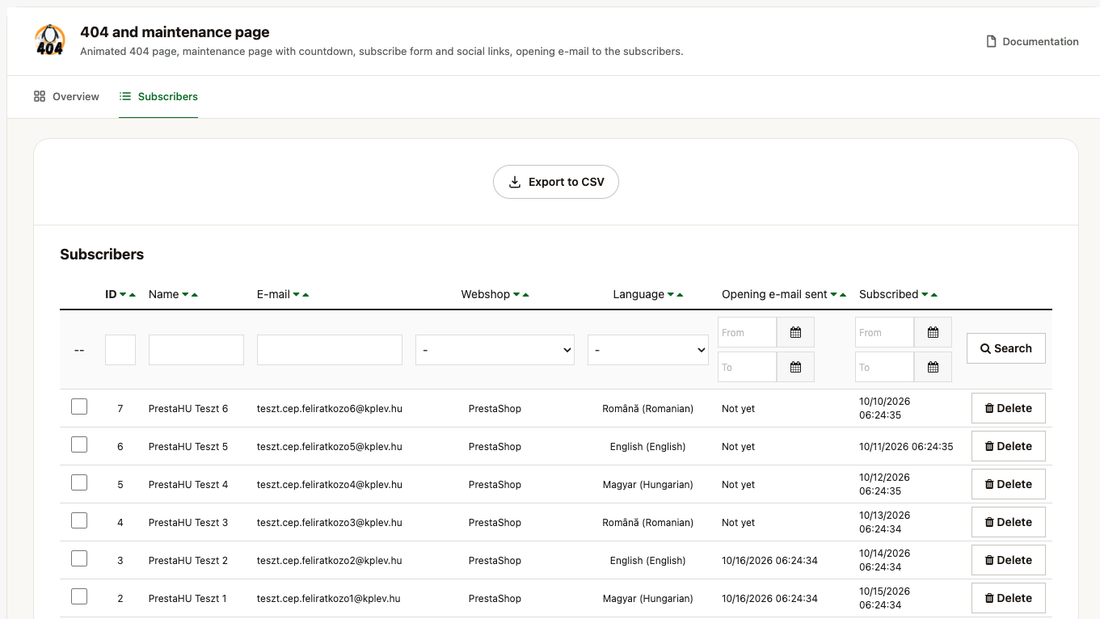Screen dimensions: 1100x619
Task: Select checkbox for PrestaHU Teszt 4
Action: [x=79, y=483]
